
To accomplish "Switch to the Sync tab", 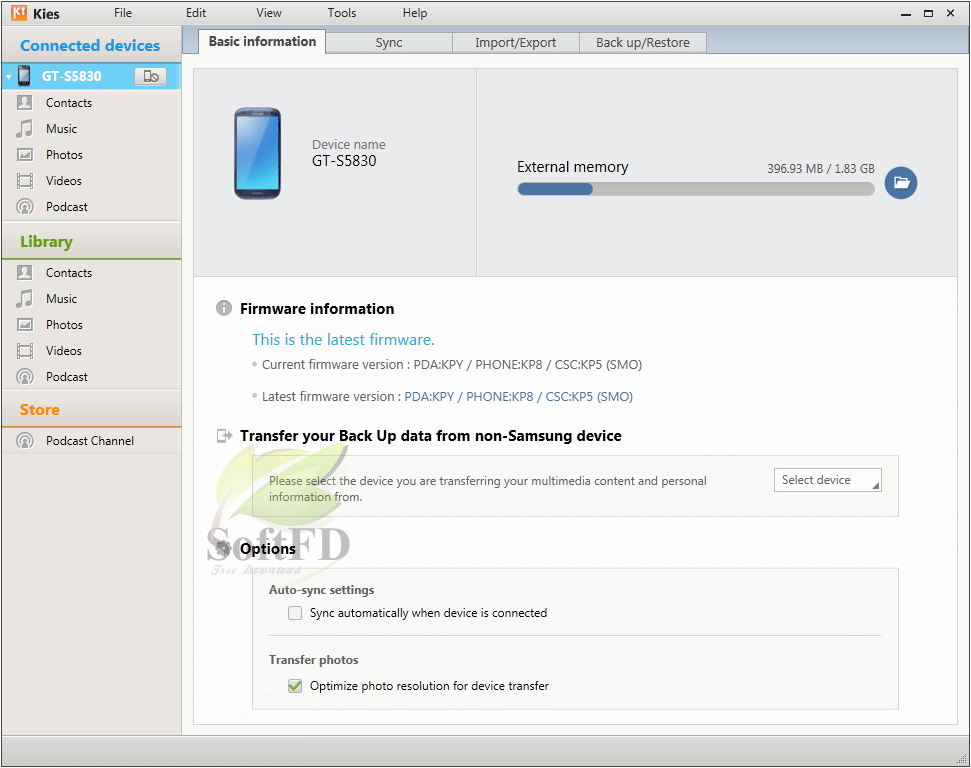I will pyautogui.click(x=389, y=43).
